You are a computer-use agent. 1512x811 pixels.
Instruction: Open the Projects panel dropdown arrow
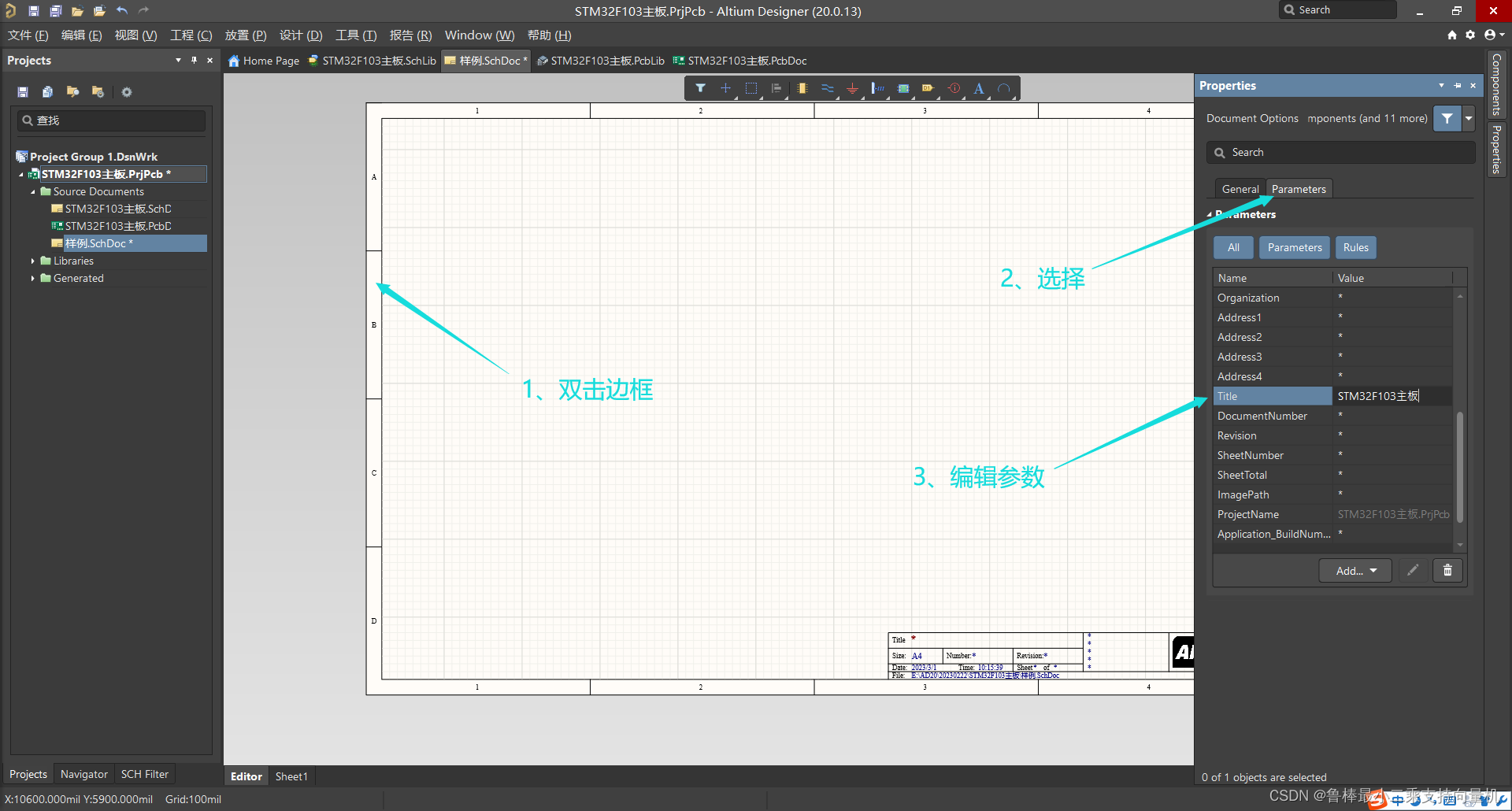coord(178,60)
